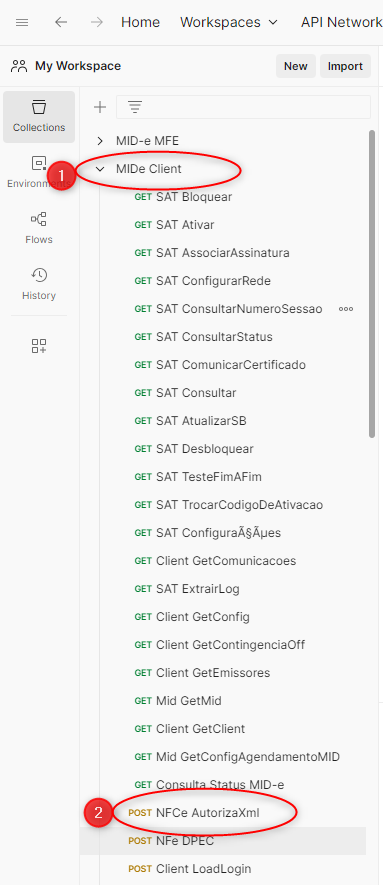Expand the MID-e MFE collection
Image resolution: width=383 pixels, height=885 pixels.
coord(100,141)
